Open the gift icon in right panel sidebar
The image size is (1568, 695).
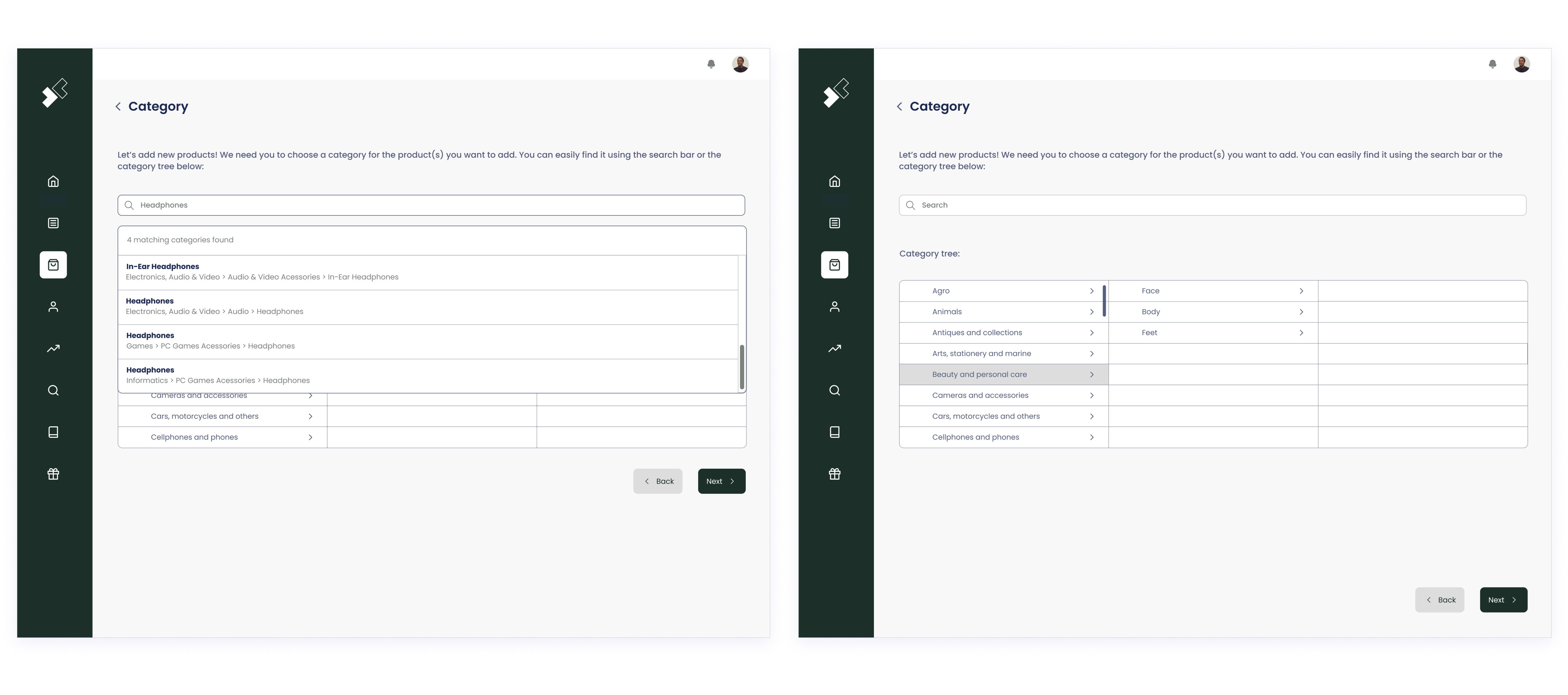[835, 474]
